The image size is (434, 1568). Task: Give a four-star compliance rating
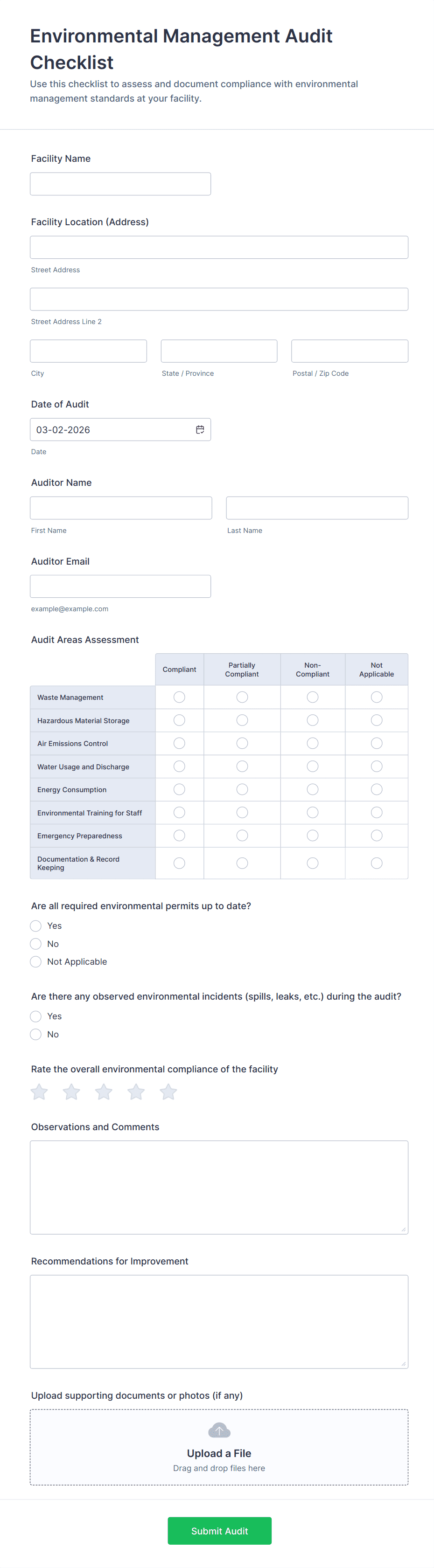point(136,1092)
